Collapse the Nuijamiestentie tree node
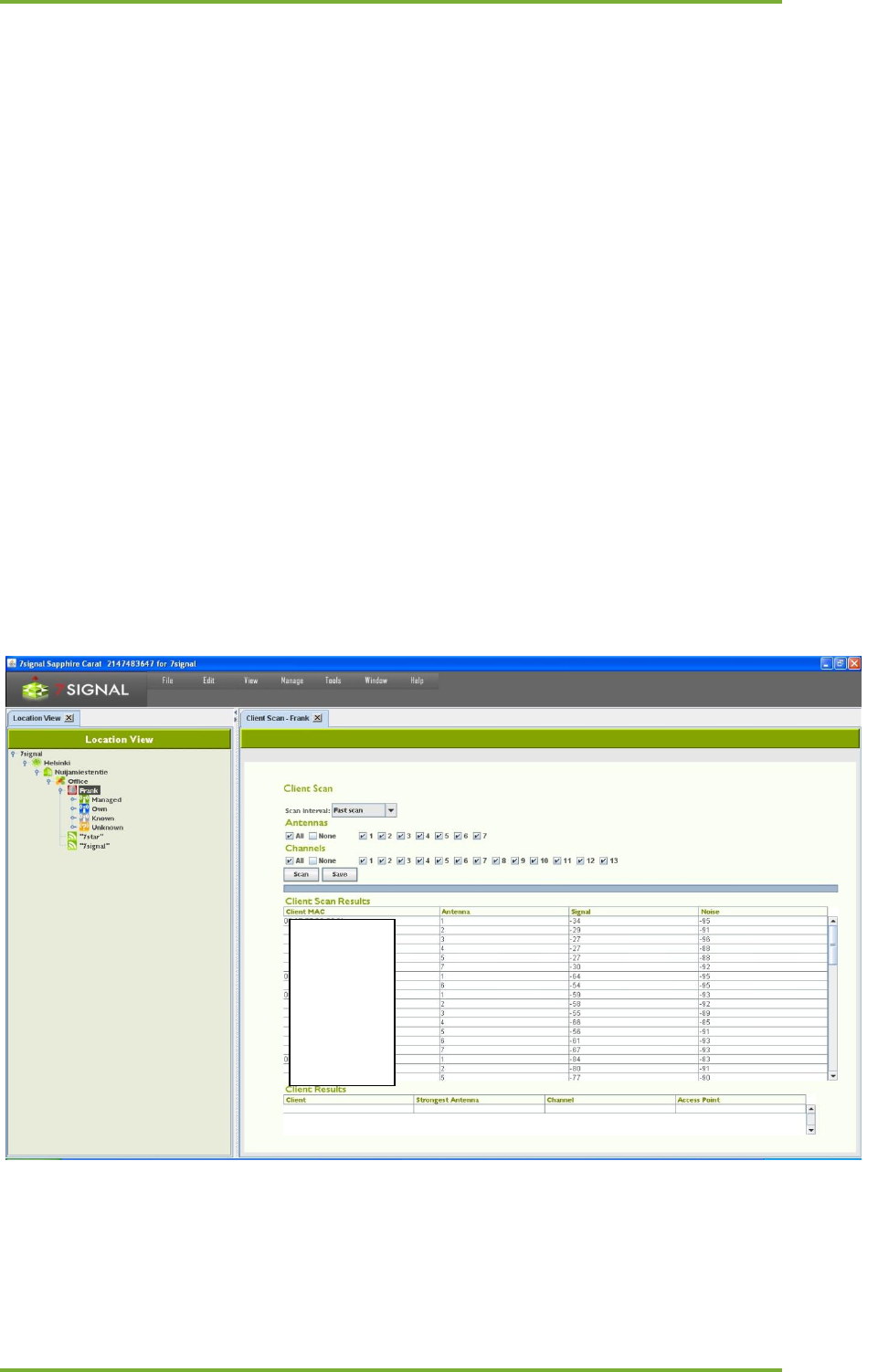Image resolution: width=878 pixels, height=1372 pixels. pos(37,772)
